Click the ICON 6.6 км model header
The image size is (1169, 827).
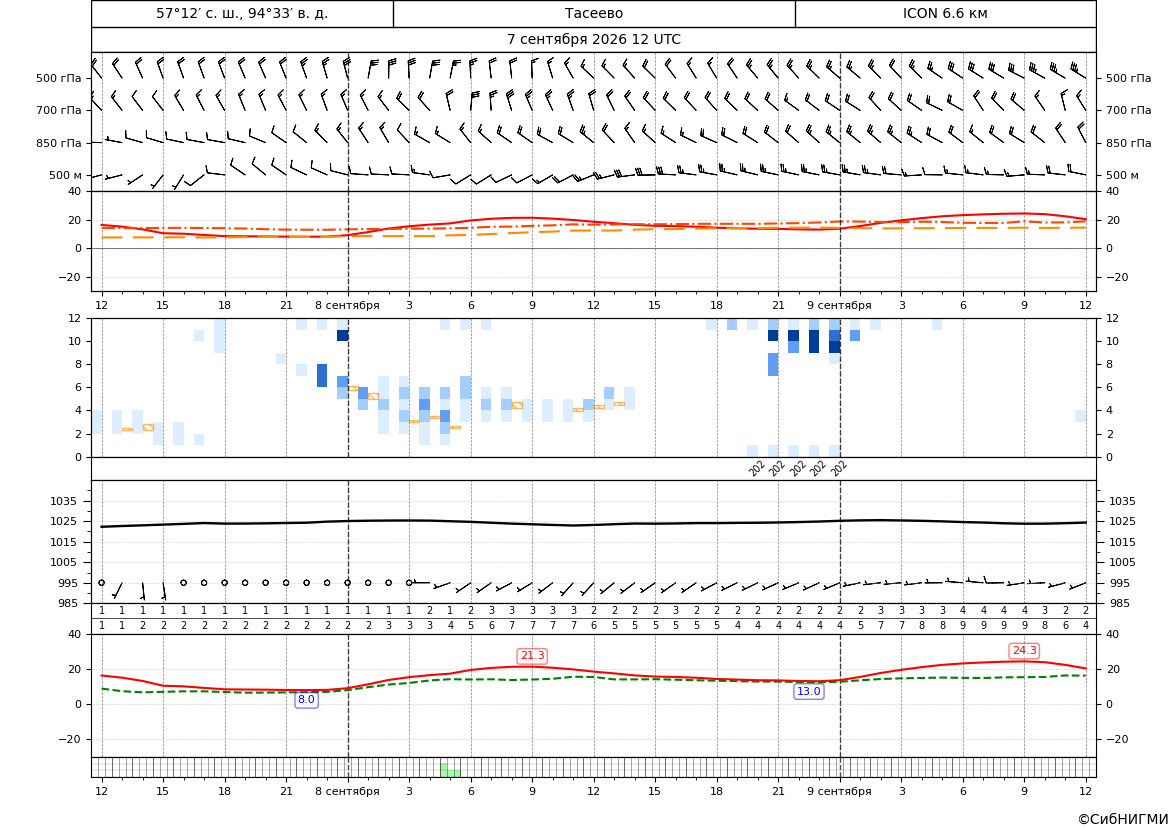point(945,13)
